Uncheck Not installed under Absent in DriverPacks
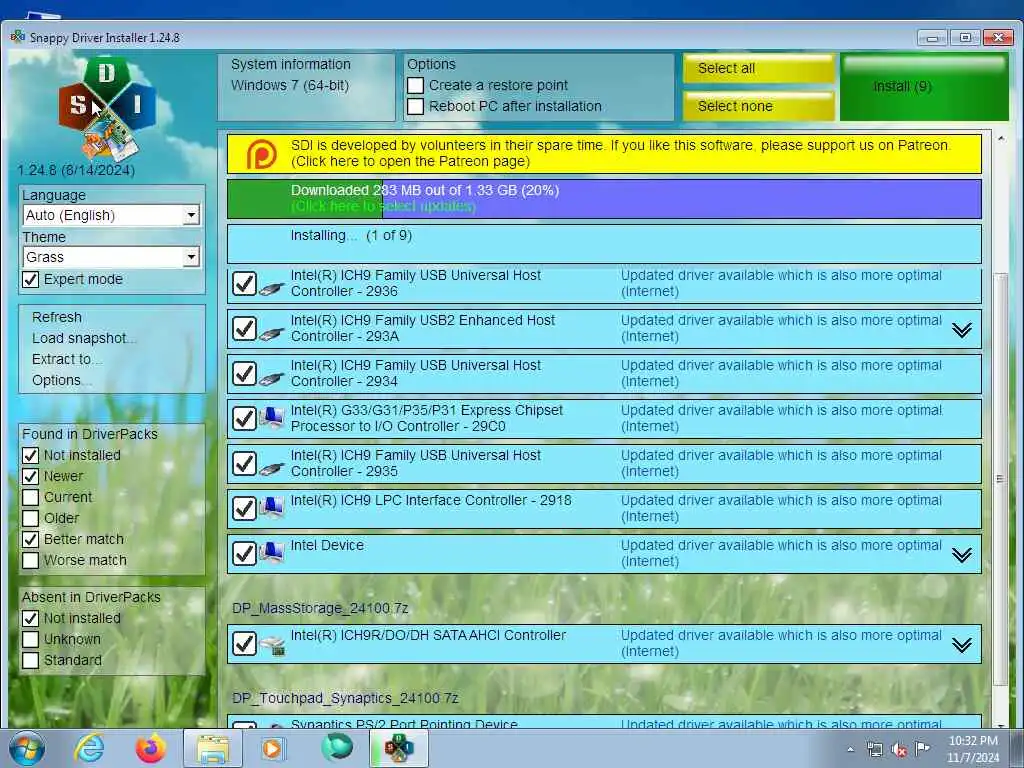The image size is (1024, 768). click(31, 618)
